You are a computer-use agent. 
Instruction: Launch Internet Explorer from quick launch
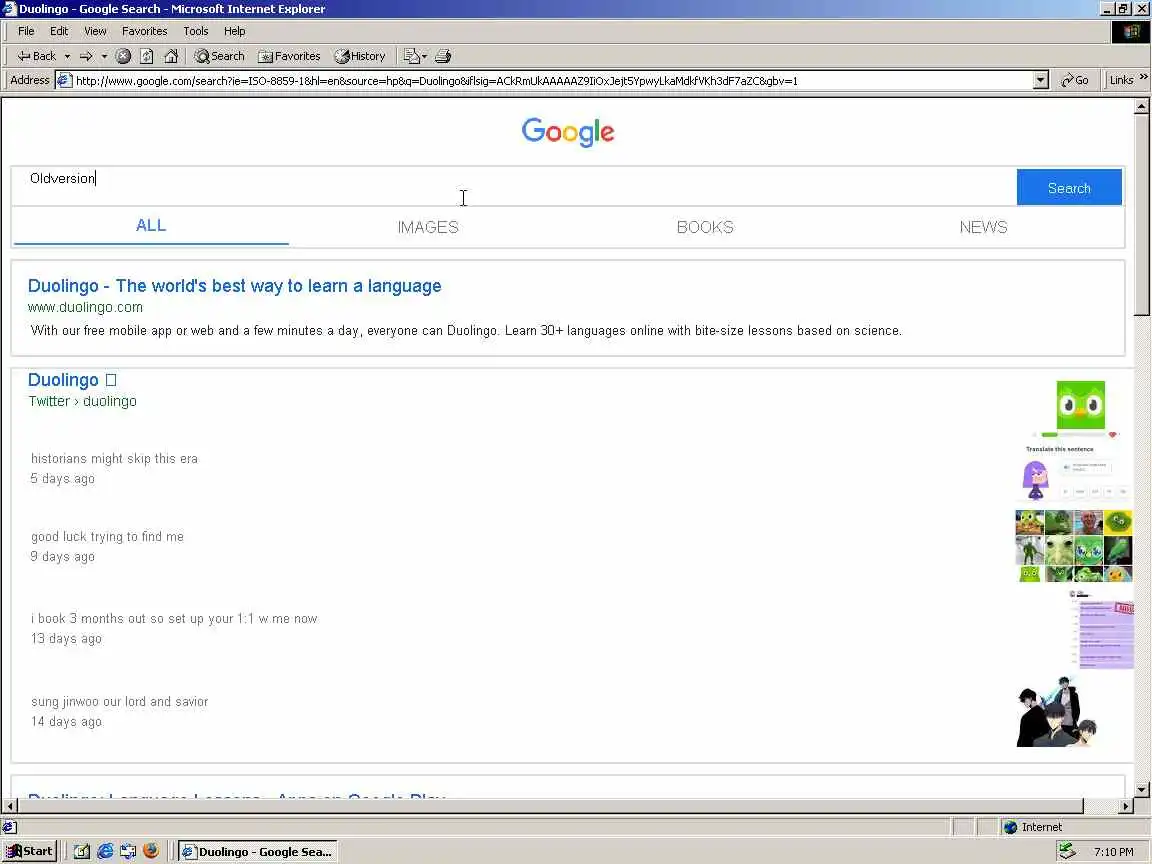(105, 852)
